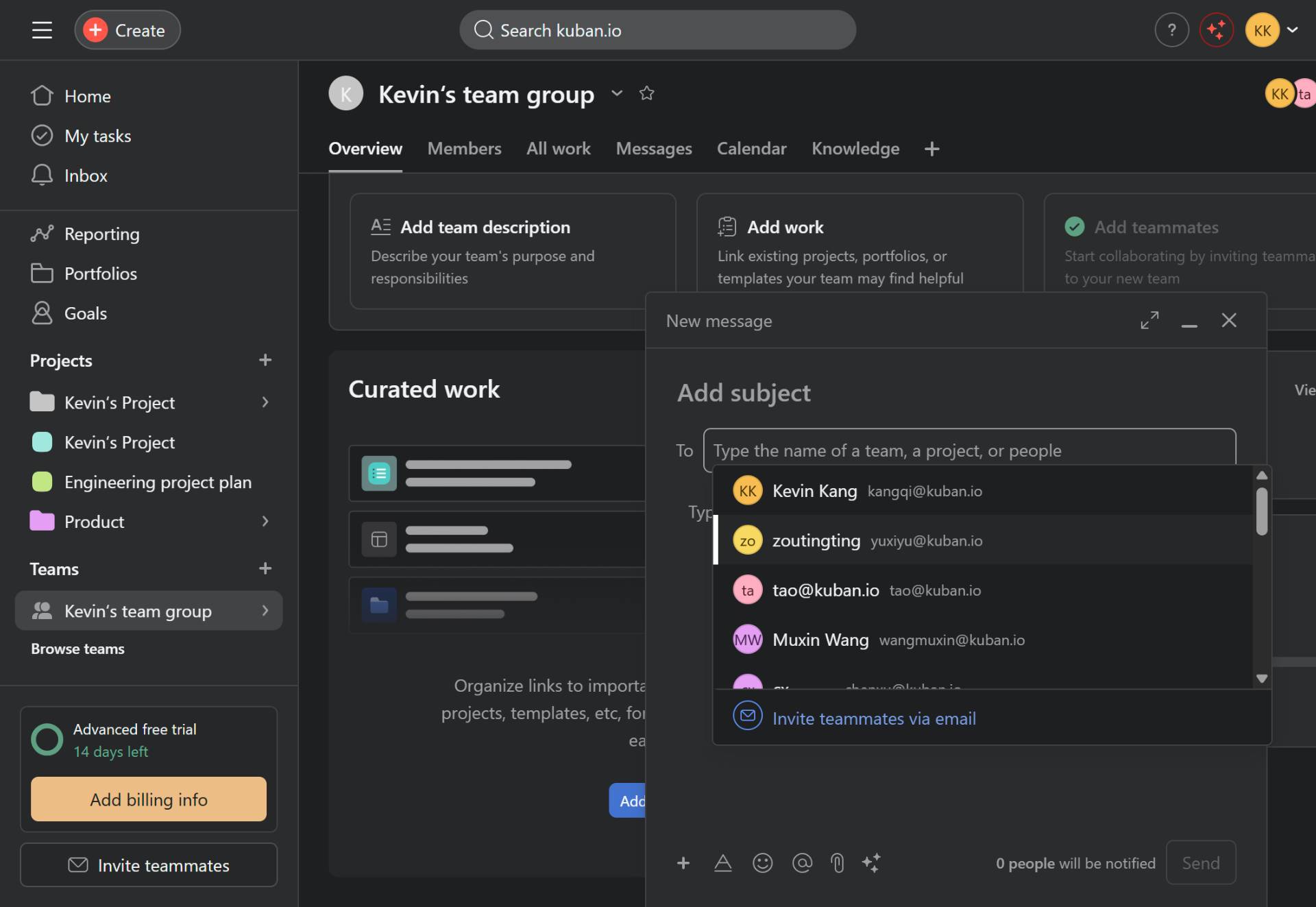Image resolution: width=1316 pixels, height=907 pixels.
Task: Expand the Product folder chevron
Action: [265, 522]
